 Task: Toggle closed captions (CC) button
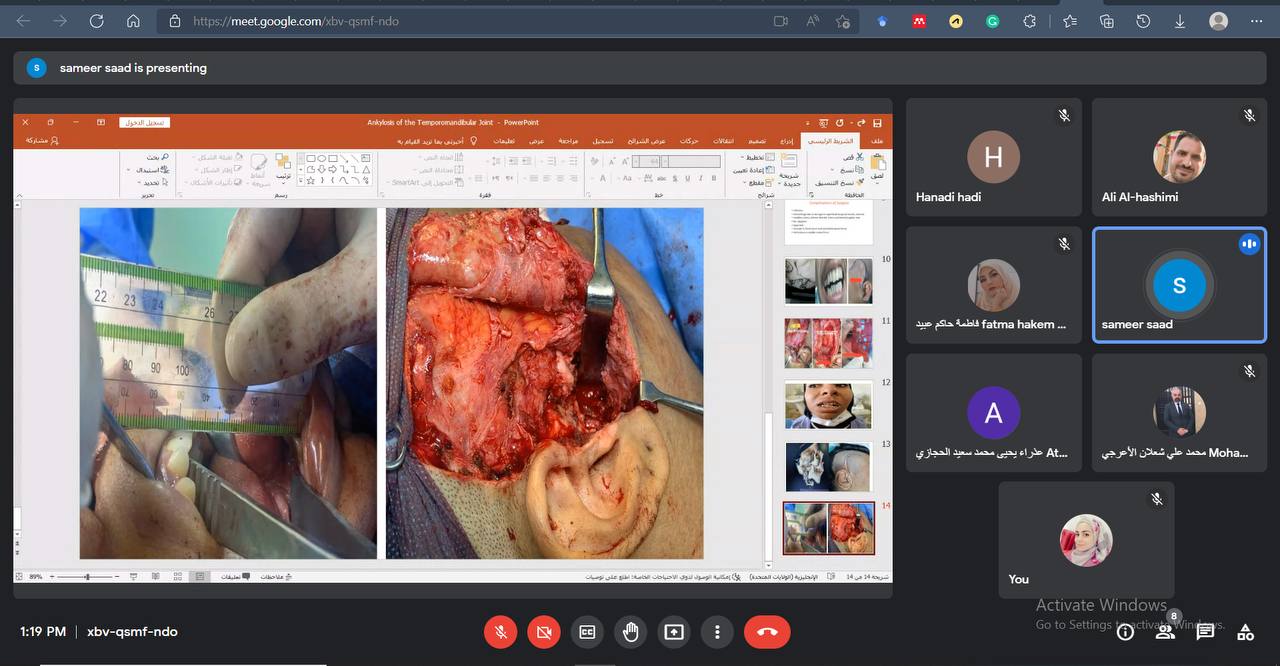pyautogui.click(x=587, y=632)
